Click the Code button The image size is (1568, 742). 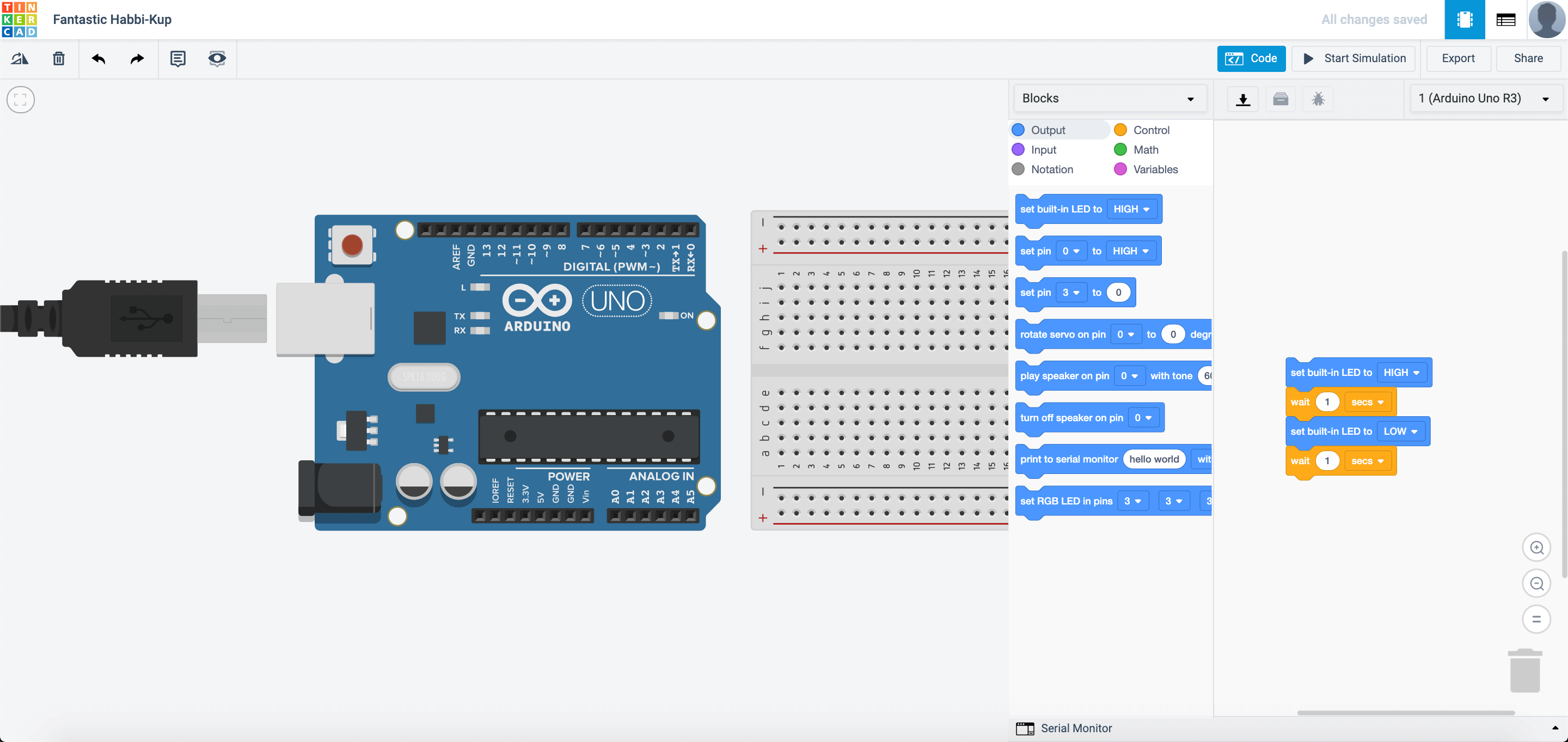[x=1251, y=58]
